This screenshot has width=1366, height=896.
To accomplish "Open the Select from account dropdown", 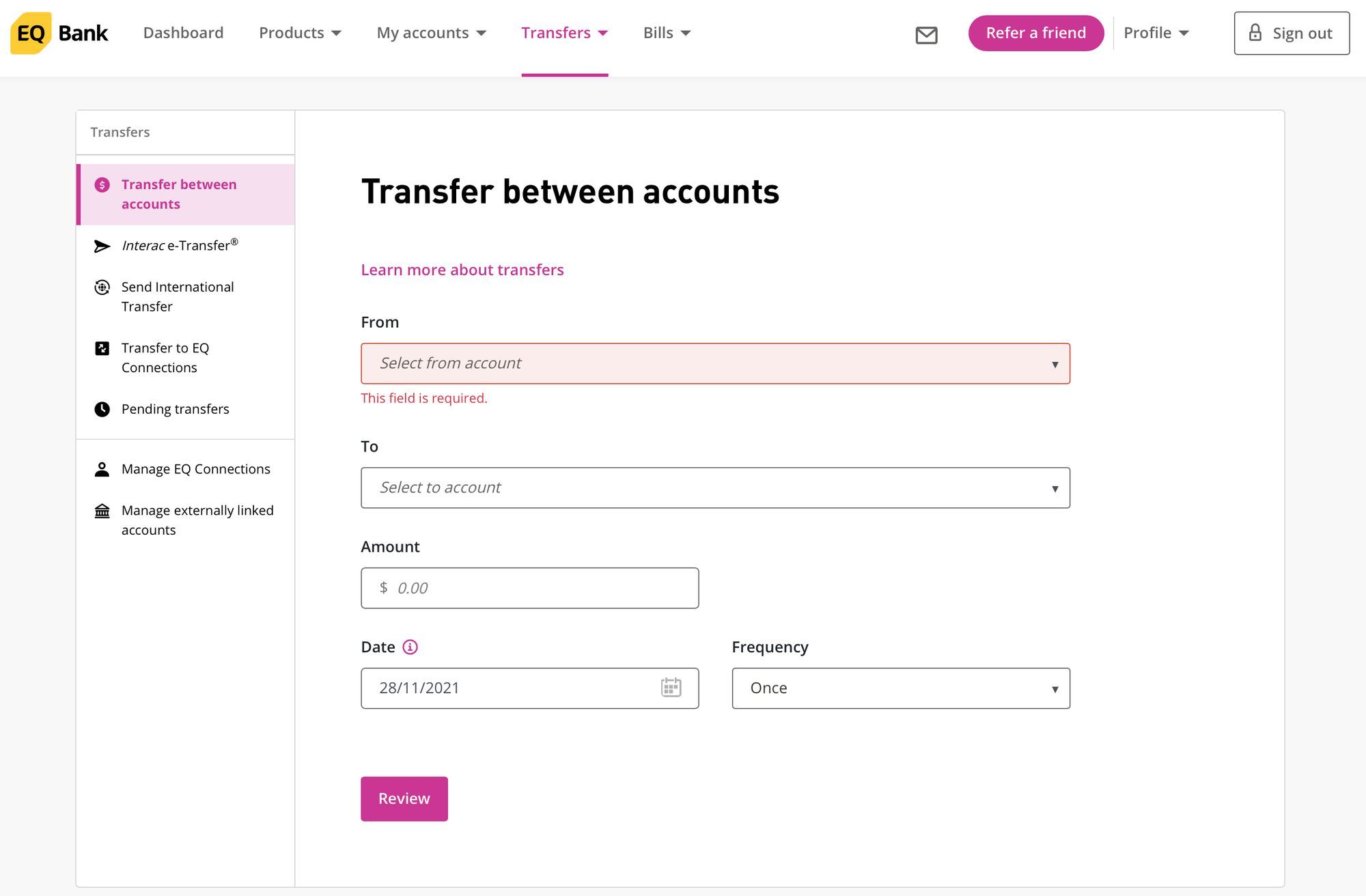I will tap(715, 363).
